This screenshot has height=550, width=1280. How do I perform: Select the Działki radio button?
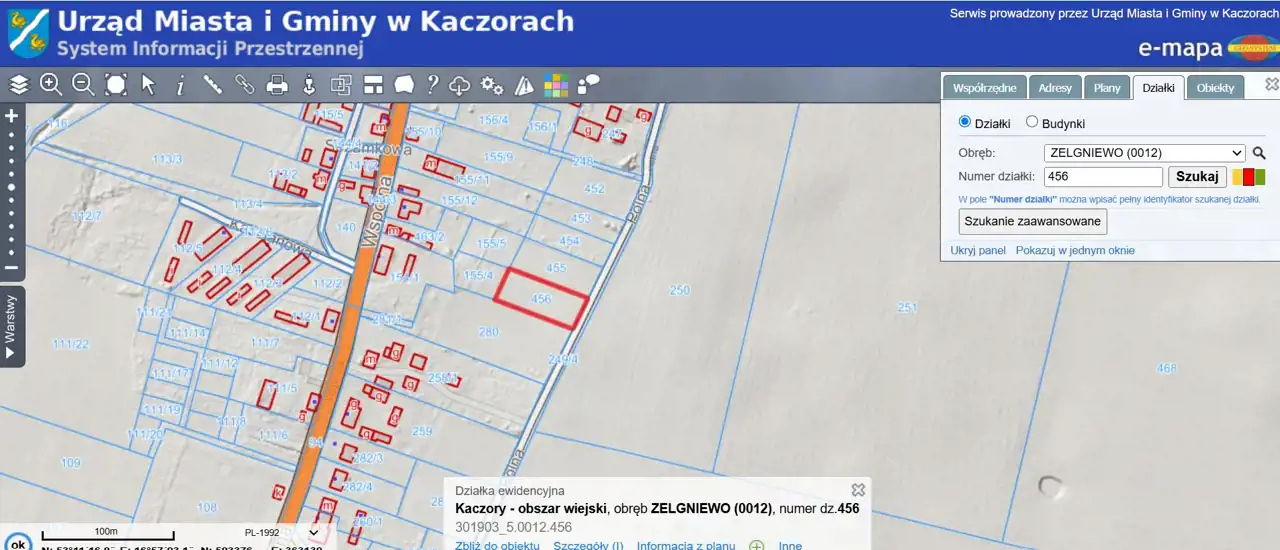pos(965,122)
